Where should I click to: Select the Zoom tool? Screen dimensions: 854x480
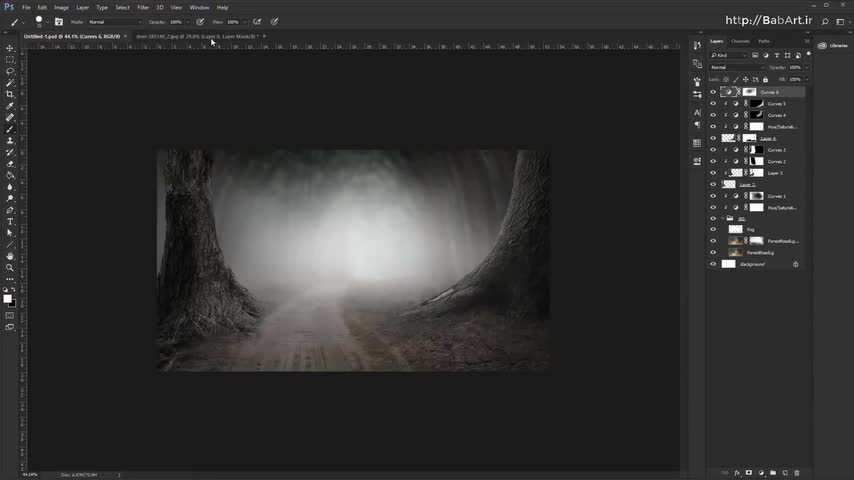pos(10,268)
